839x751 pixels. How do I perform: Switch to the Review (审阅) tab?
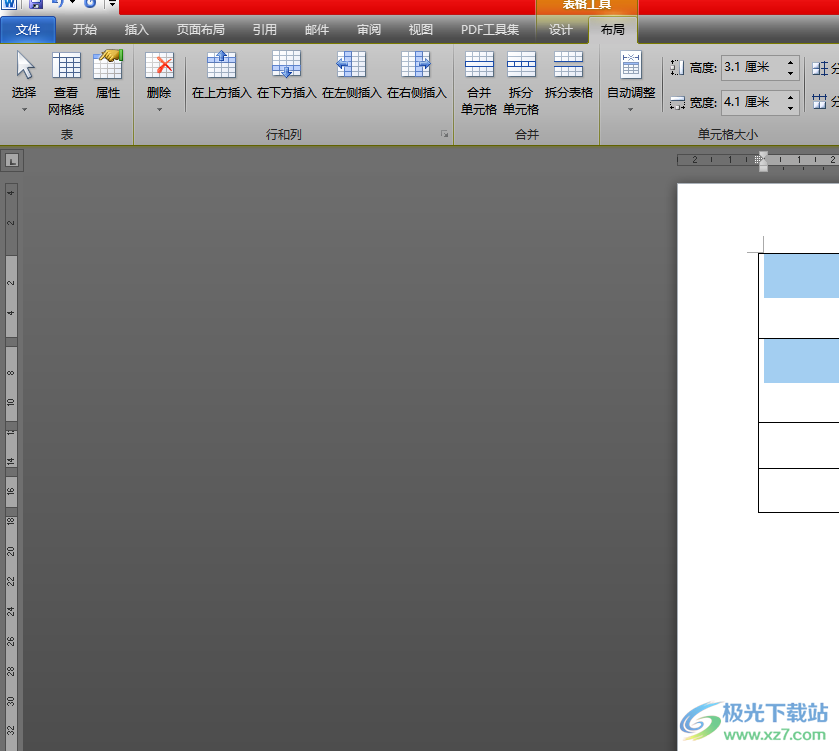point(369,29)
